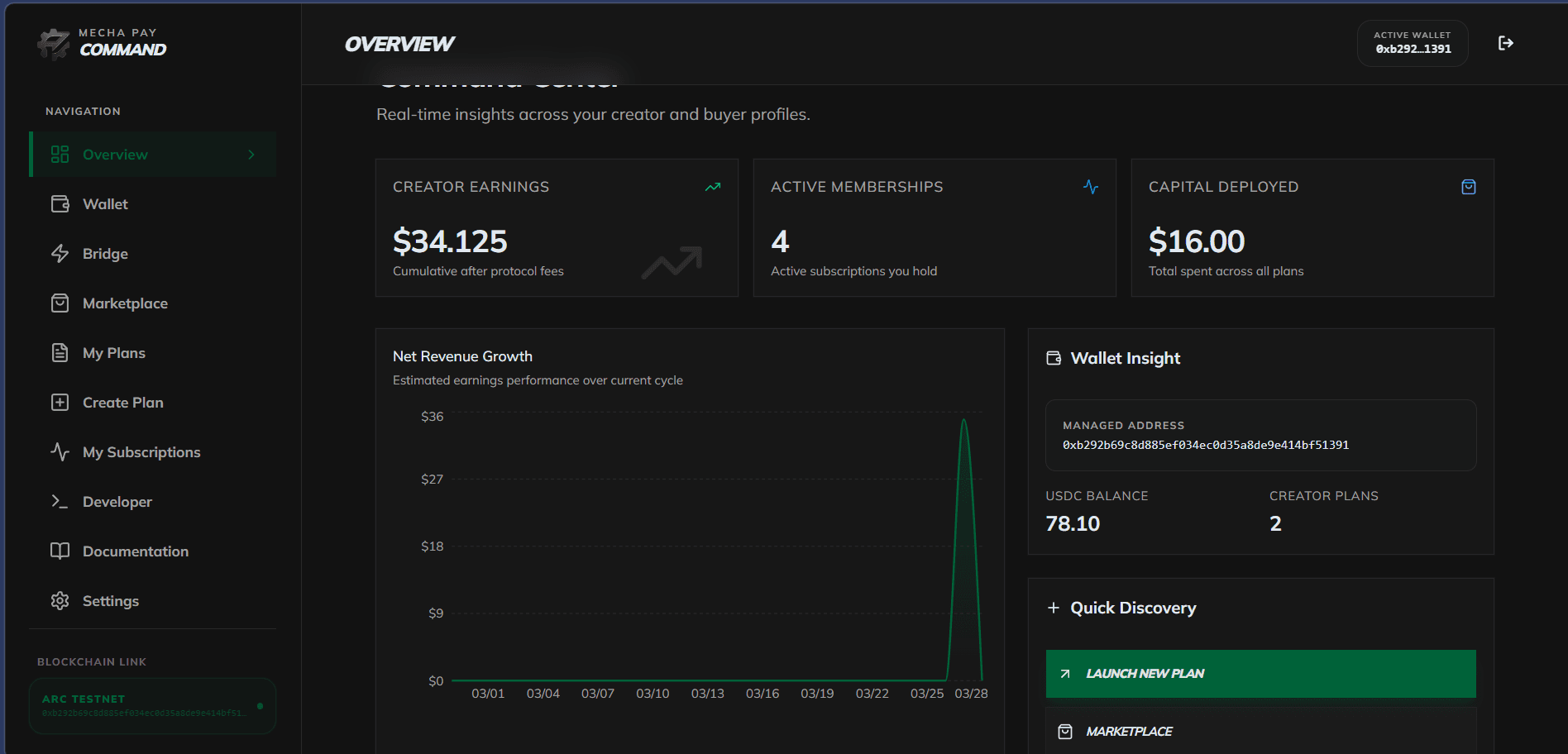
Task: Click the USDC balance 78.10
Action: click(x=1073, y=523)
